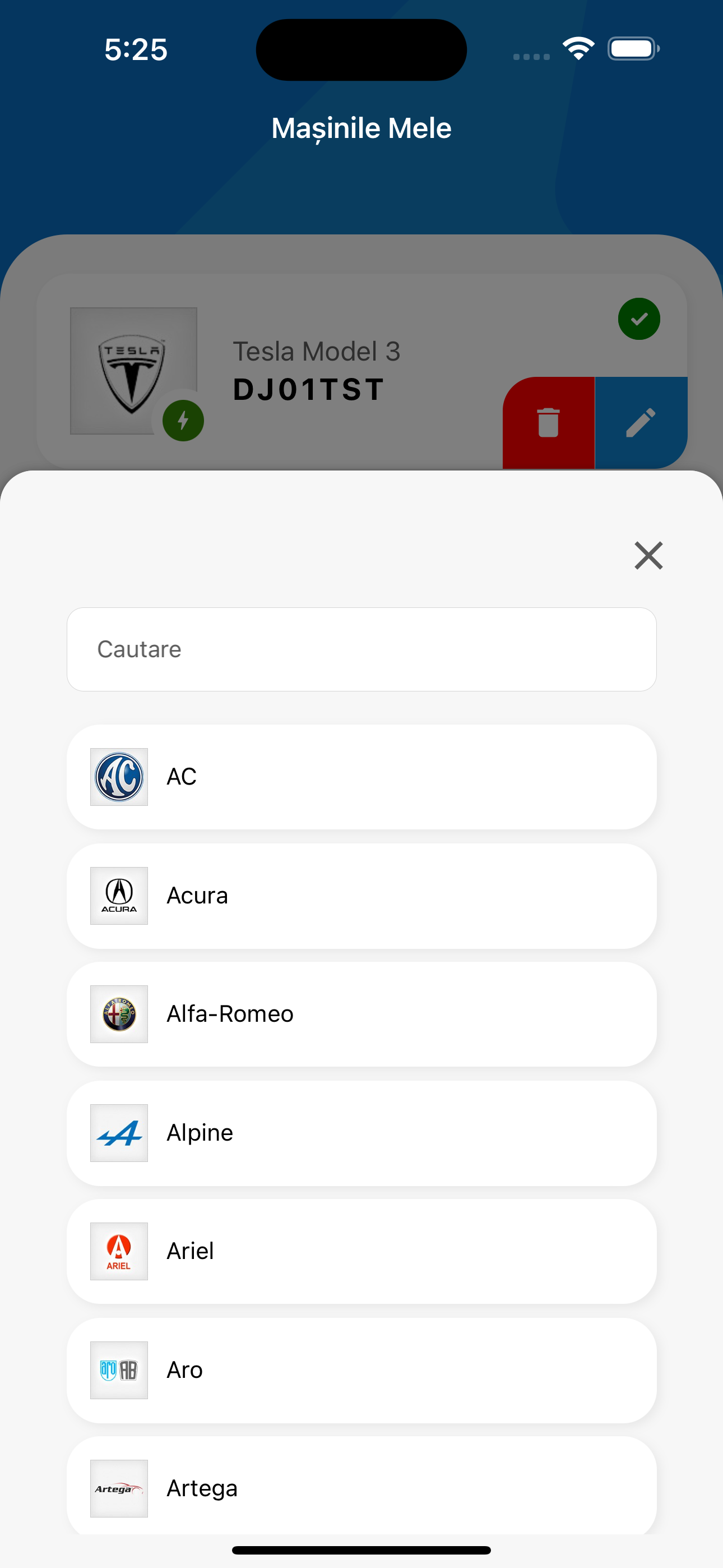Tap the Acura logo icon
This screenshot has width=723, height=1568.
click(x=119, y=896)
